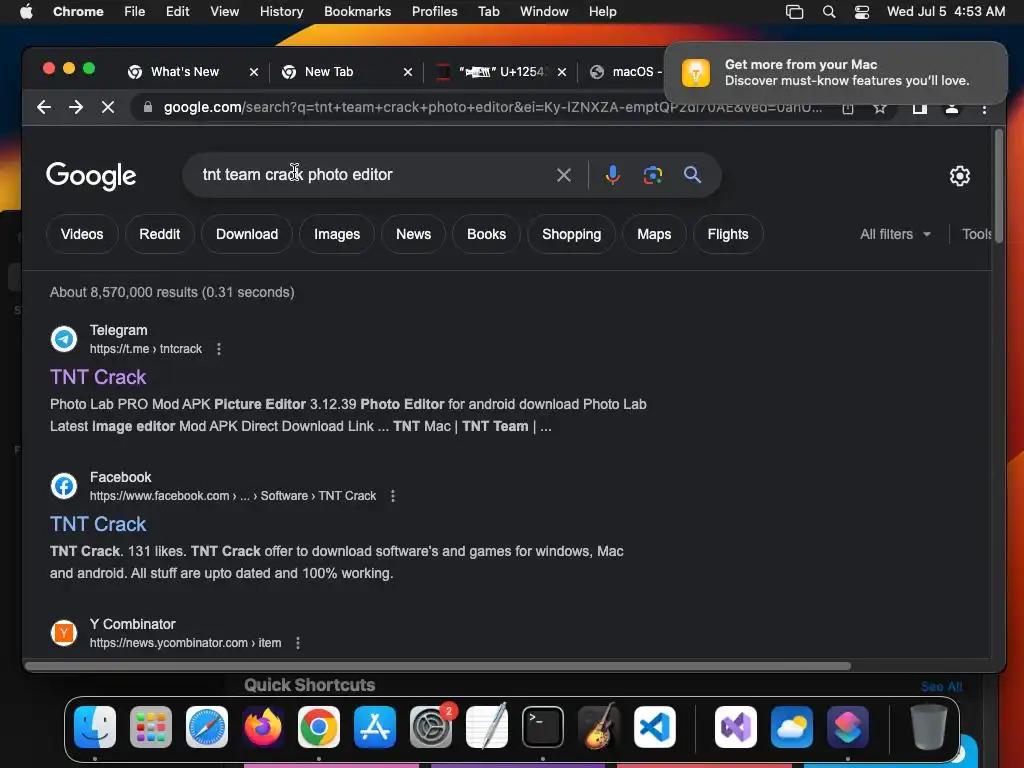Switch to the What's New tab

tap(185, 72)
